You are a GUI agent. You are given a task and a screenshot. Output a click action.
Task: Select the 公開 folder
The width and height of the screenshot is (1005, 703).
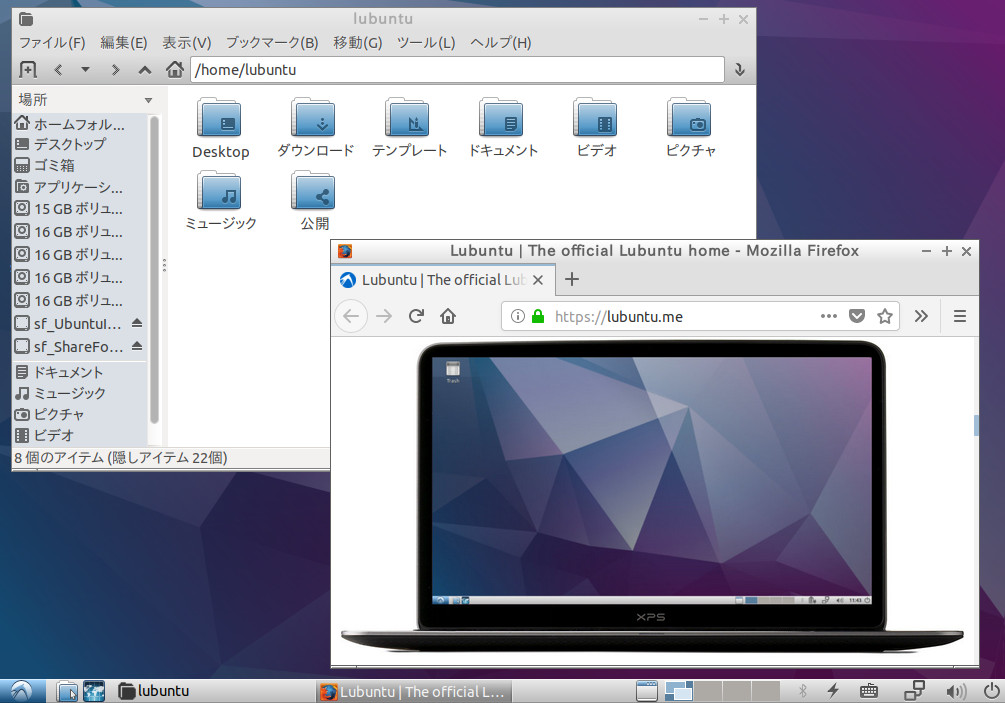314,201
